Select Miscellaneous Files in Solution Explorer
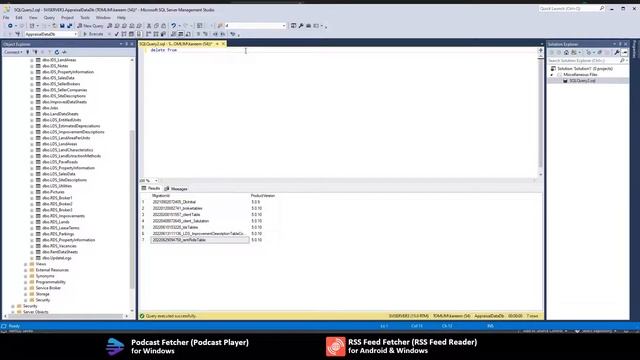 (x=580, y=75)
